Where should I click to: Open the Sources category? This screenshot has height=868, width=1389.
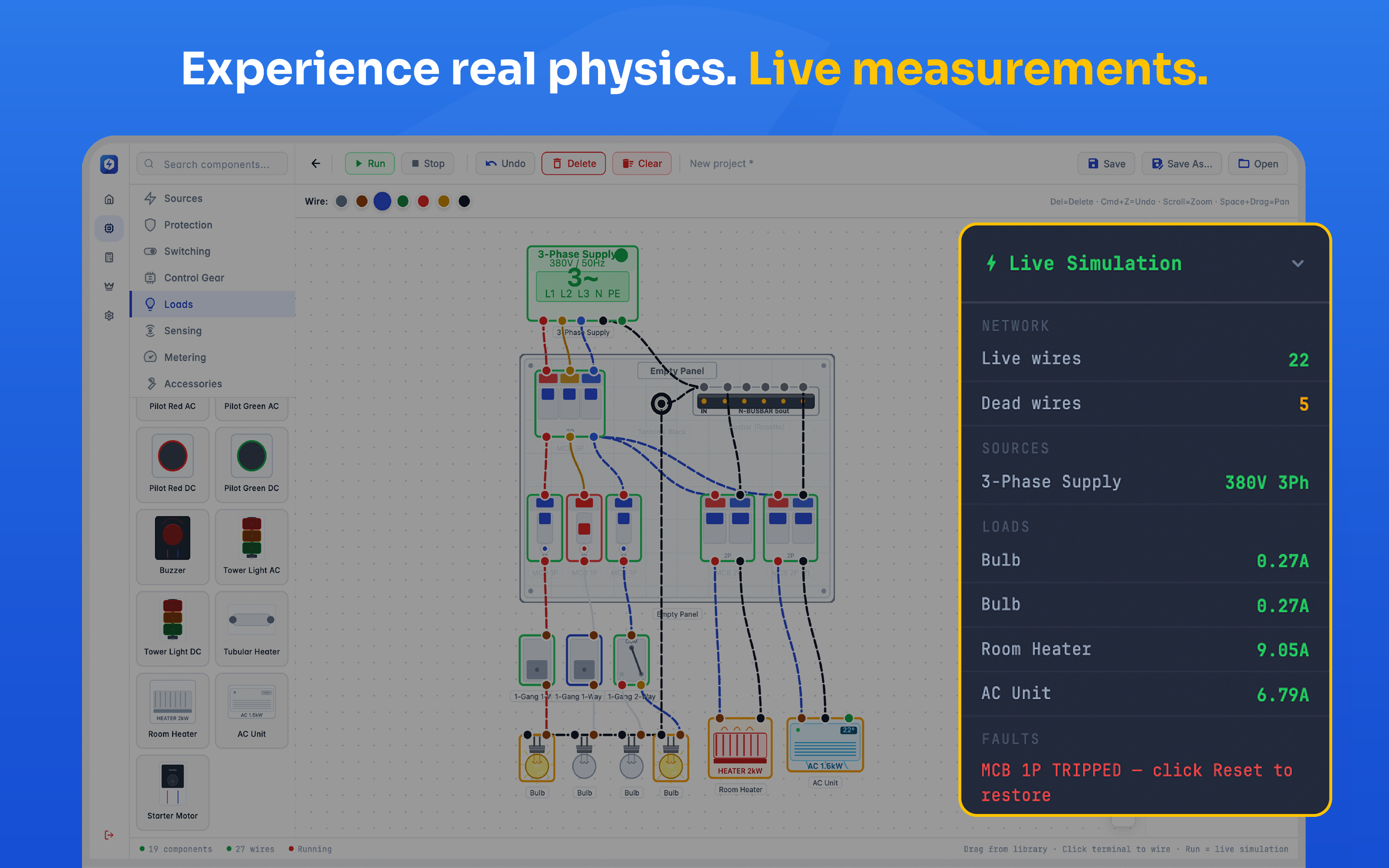click(213, 199)
